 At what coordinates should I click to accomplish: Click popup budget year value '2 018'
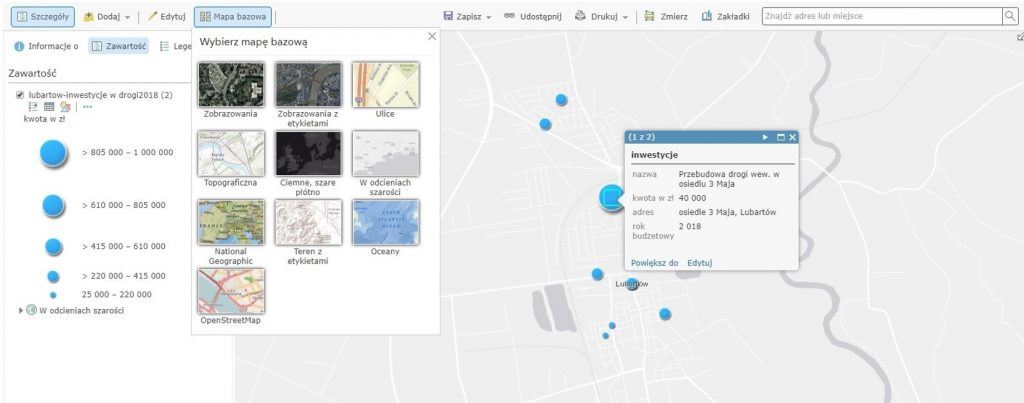(689, 226)
